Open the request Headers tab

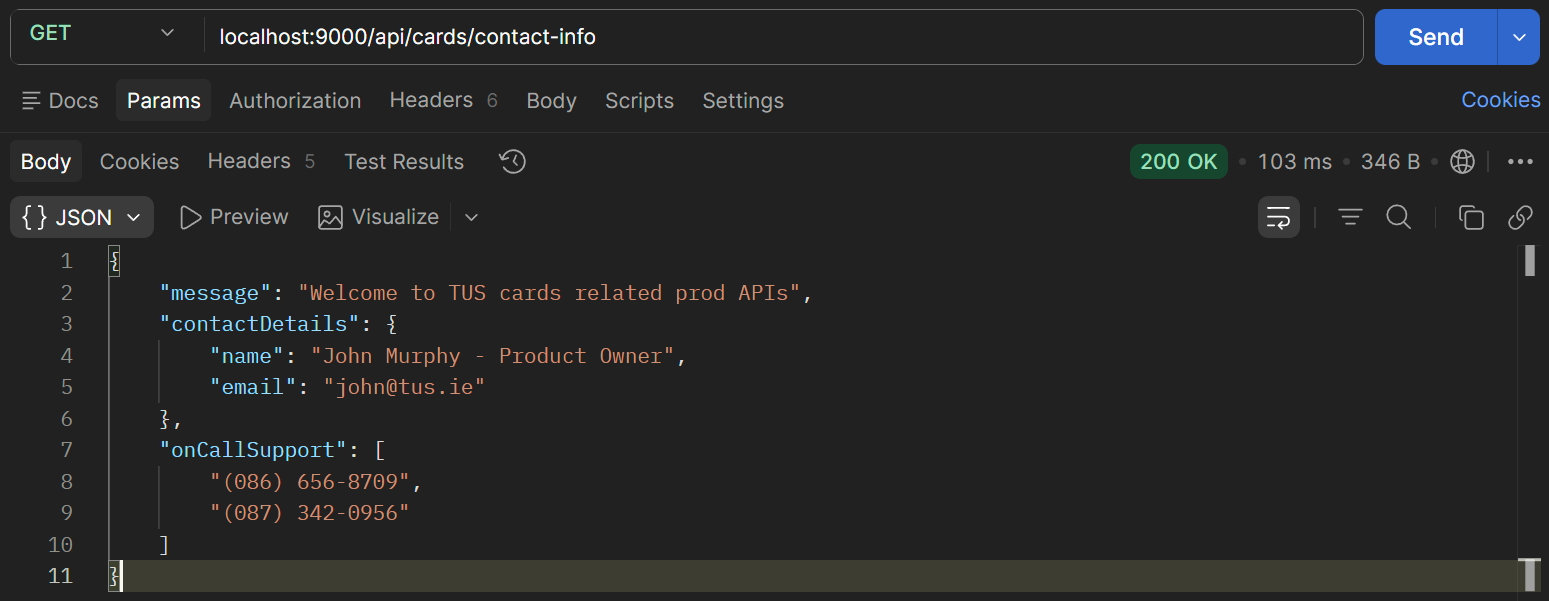(443, 100)
